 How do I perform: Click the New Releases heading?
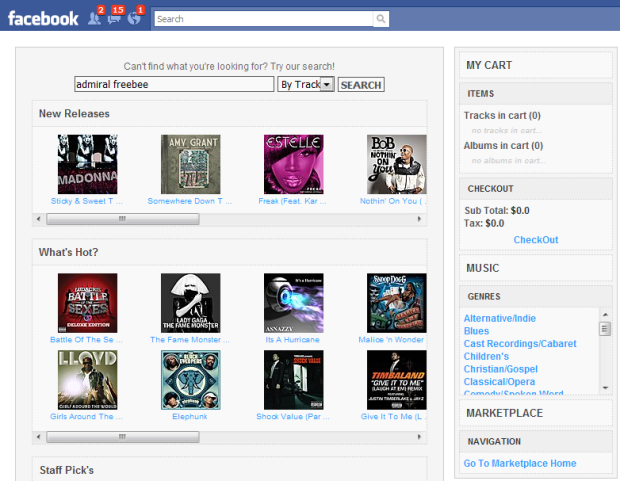[74, 114]
